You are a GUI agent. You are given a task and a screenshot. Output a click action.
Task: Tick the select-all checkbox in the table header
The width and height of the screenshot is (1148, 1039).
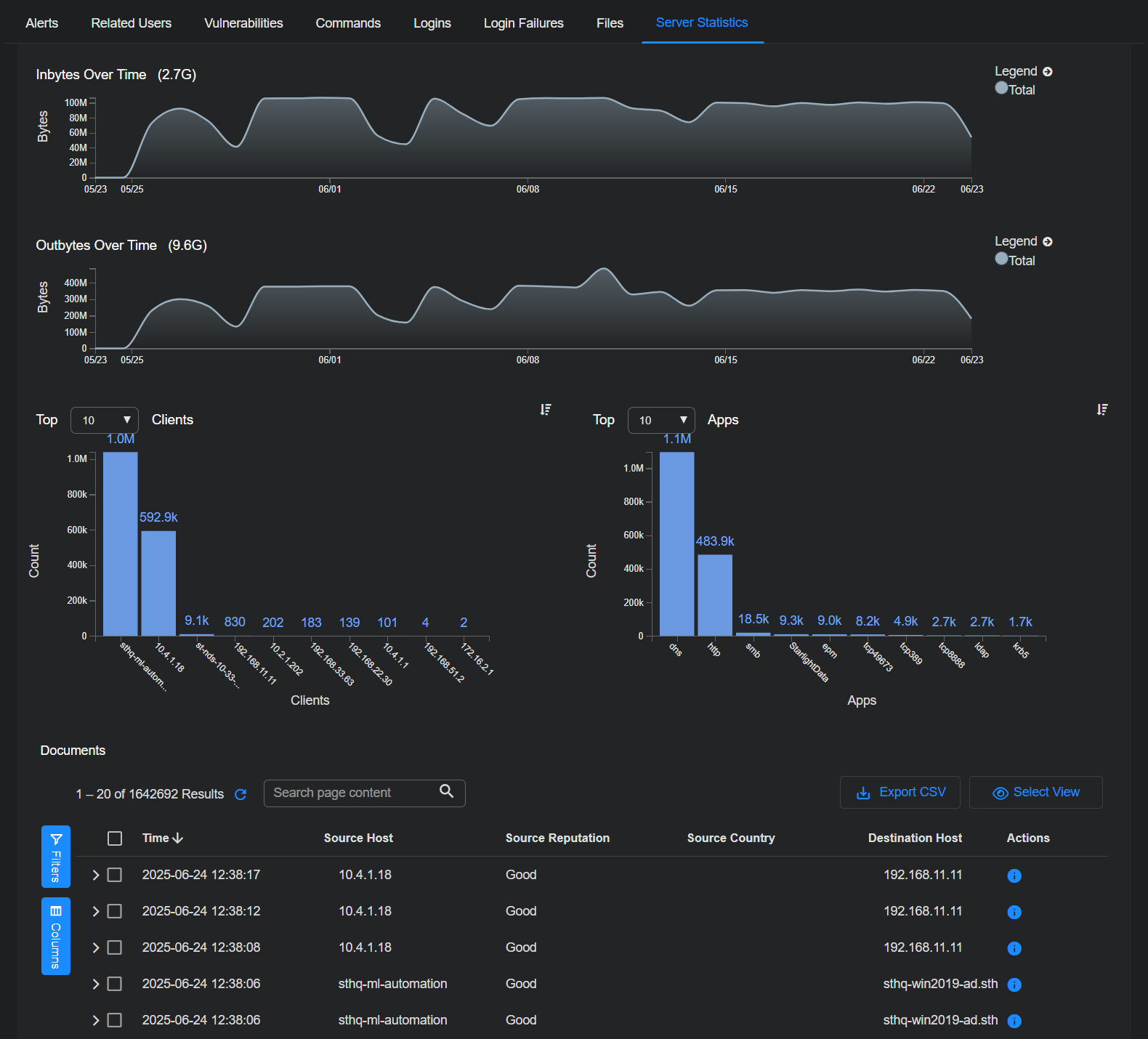click(x=115, y=838)
